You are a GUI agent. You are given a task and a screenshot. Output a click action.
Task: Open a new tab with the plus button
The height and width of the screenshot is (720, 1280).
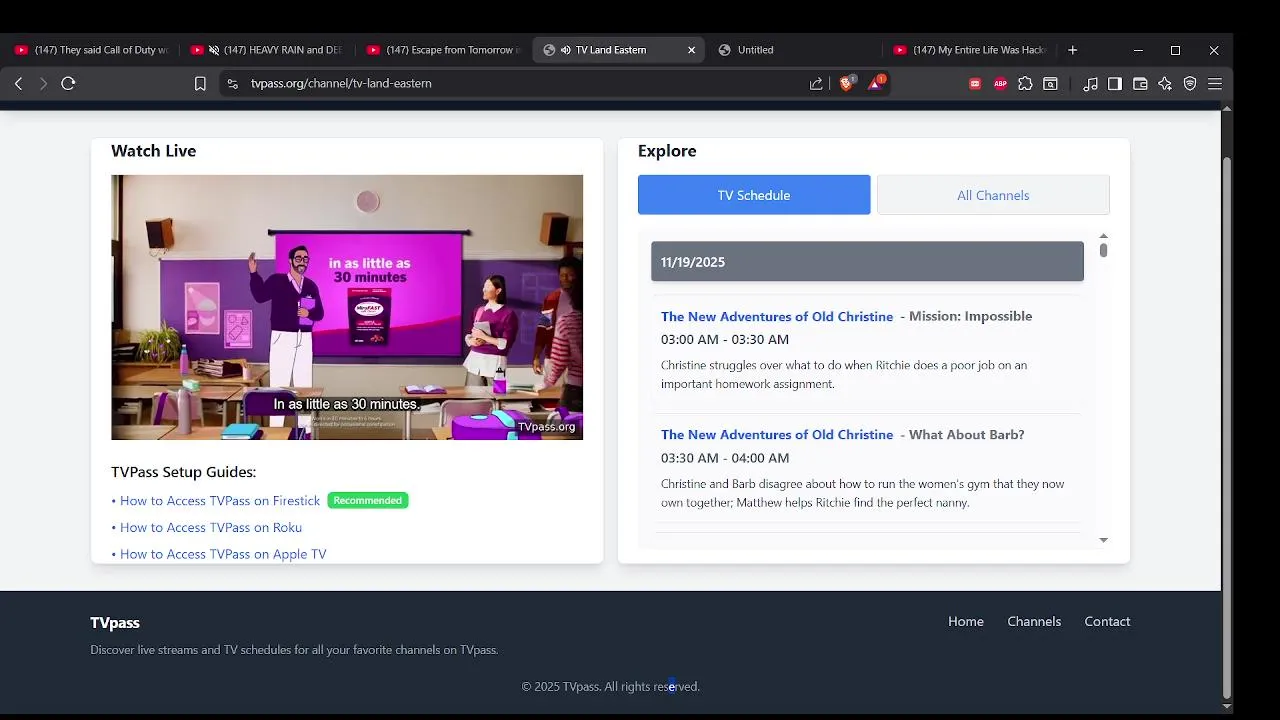(x=1072, y=50)
